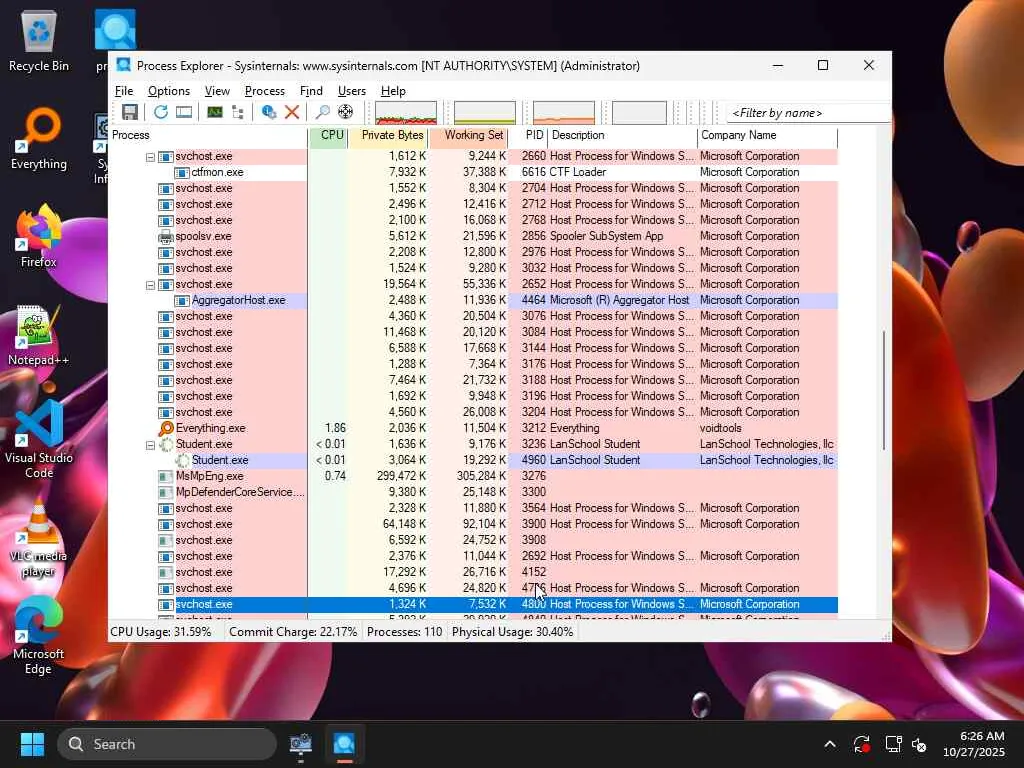Click the CPU usage mini graph
Image resolution: width=1024 pixels, height=768 pixels.
(x=406, y=112)
